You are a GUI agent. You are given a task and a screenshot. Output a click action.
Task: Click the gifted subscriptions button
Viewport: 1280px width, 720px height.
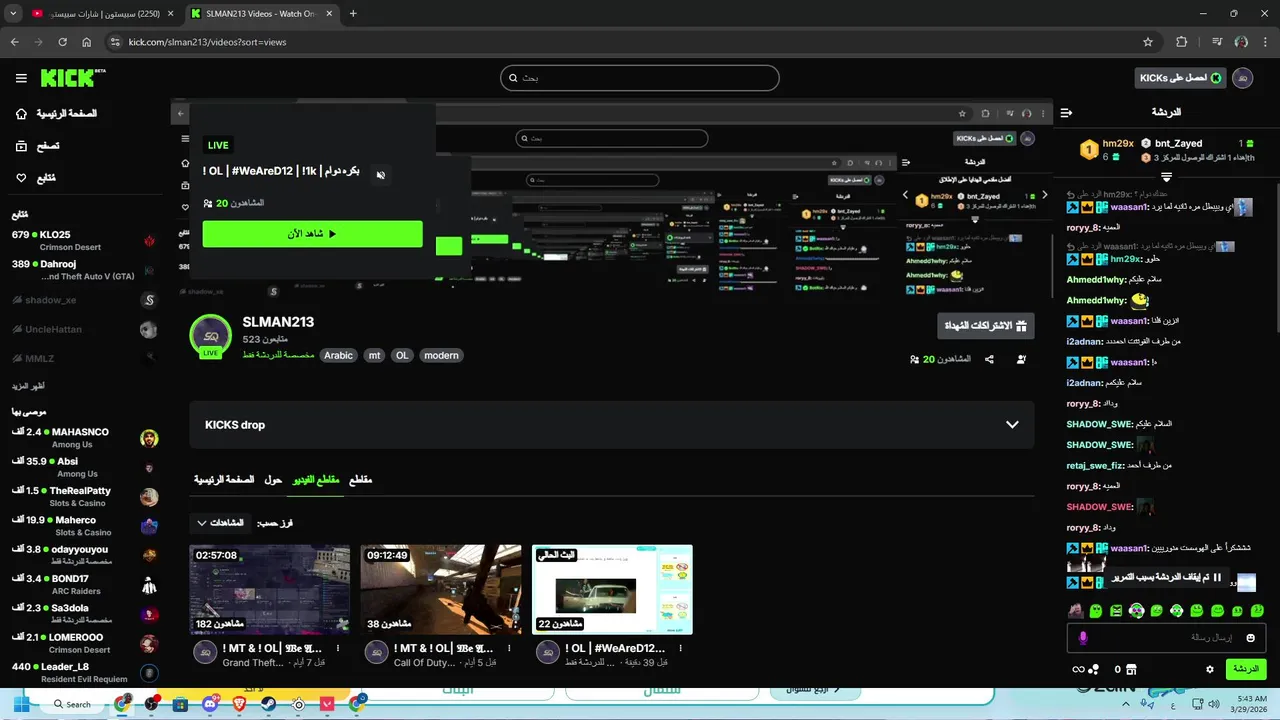click(986, 326)
